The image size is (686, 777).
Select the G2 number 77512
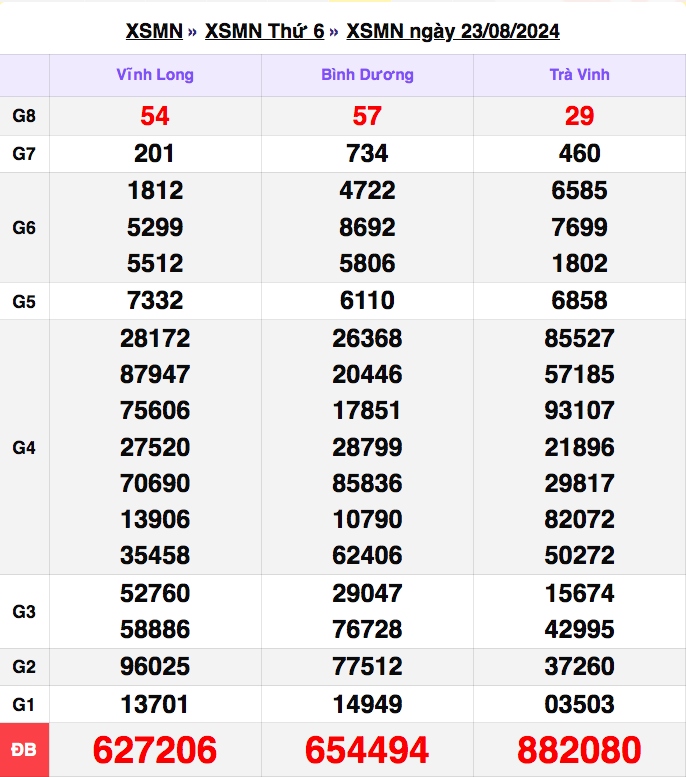tap(367, 666)
